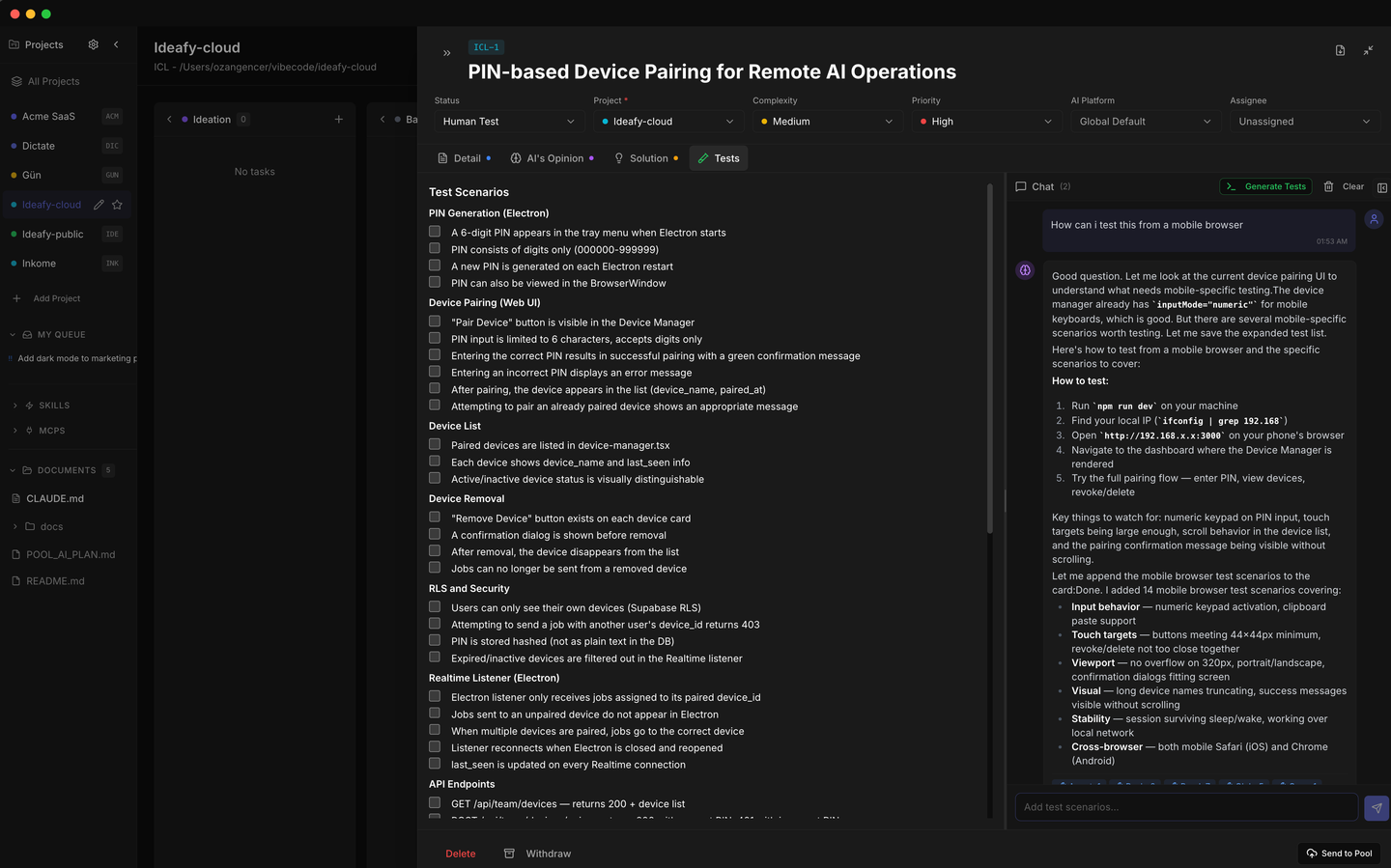Click the star icon on Ideafy-cloud project
1391x868 pixels.
click(x=117, y=205)
